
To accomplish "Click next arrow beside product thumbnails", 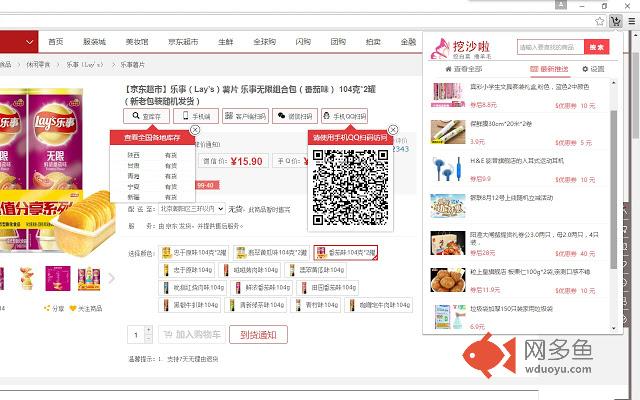I will click(x=111, y=278).
